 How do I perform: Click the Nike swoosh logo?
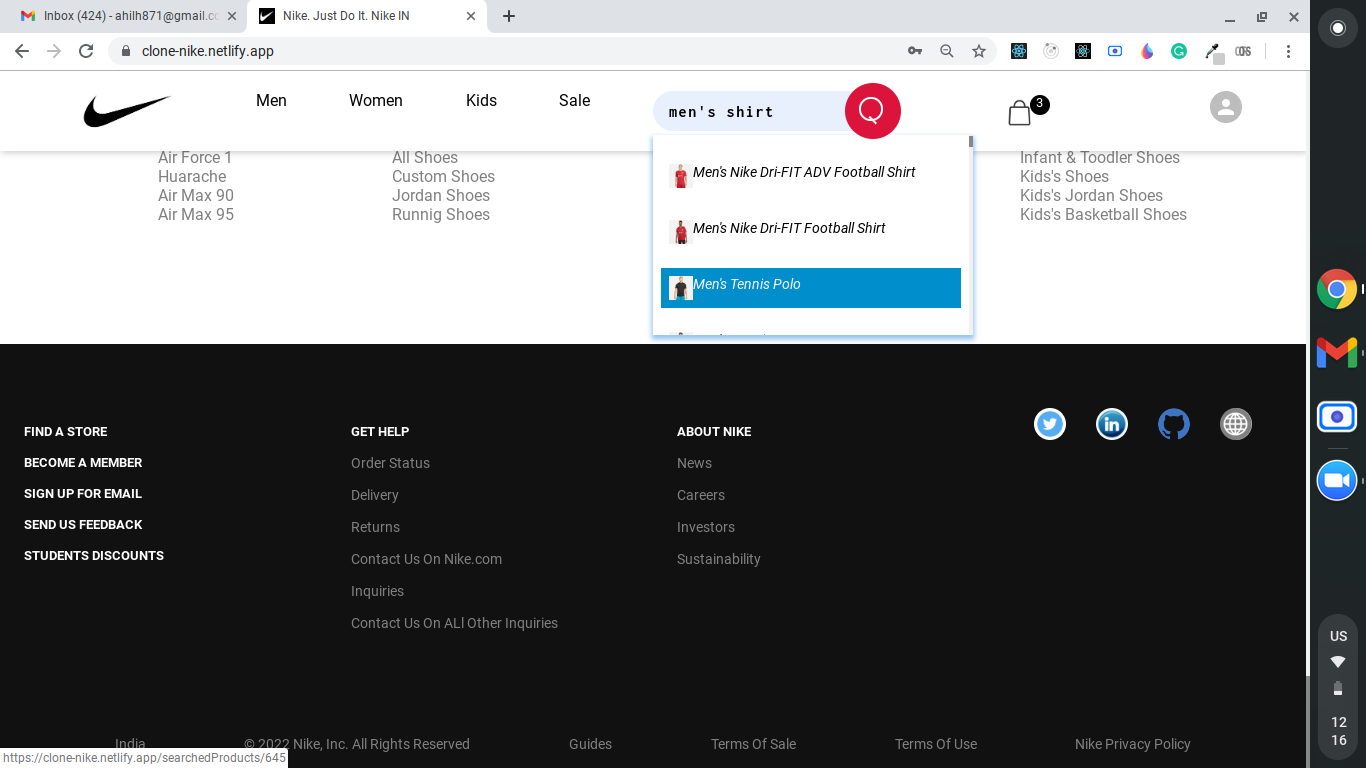point(127,111)
